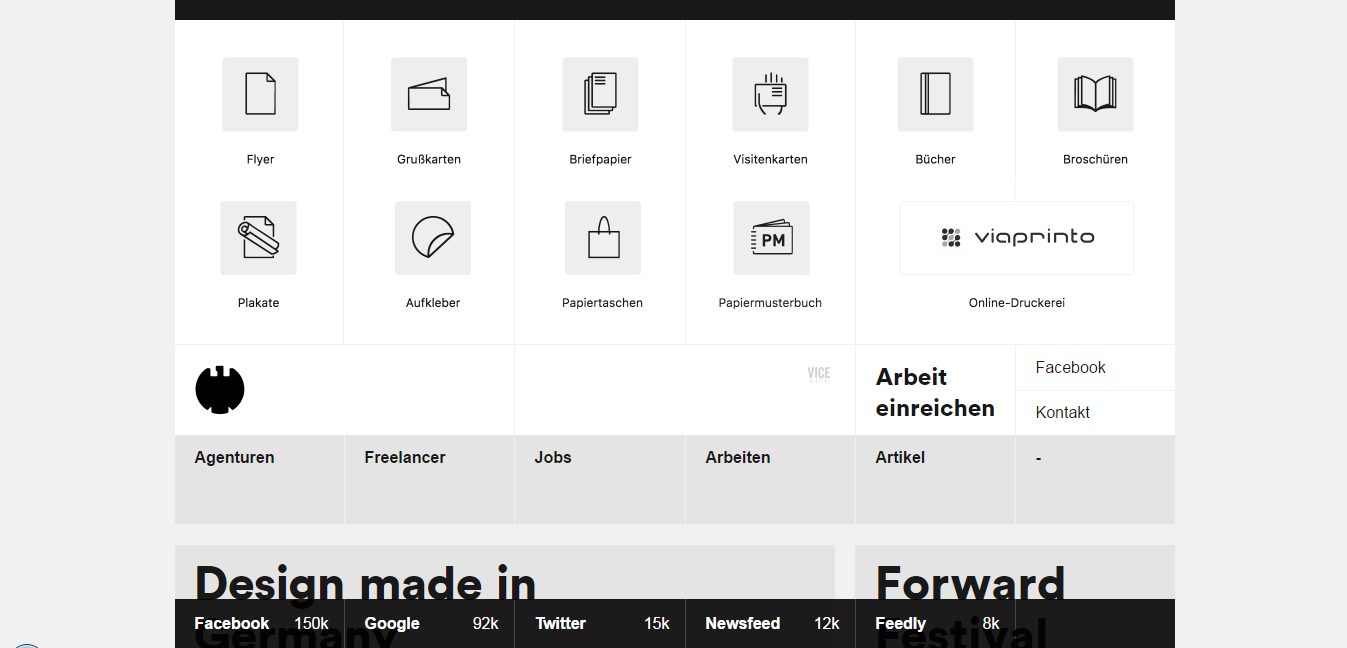Click Facebook 150k in bottom bar

(x=260, y=623)
